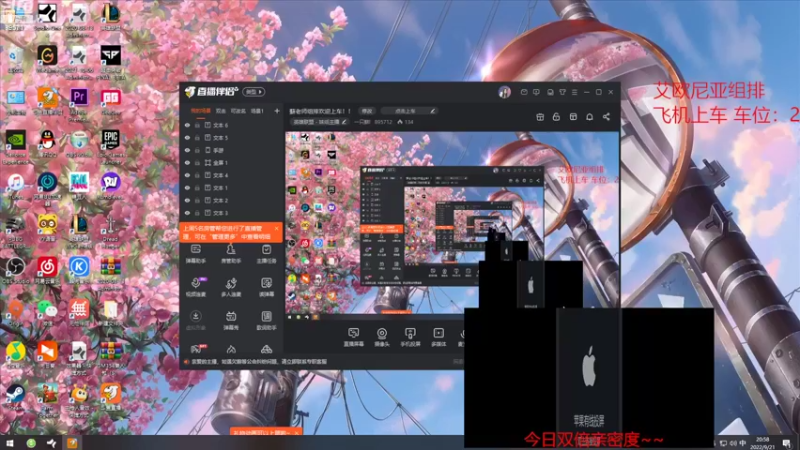Hide the 文本 1 layer
Image resolution: width=800 pixels, height=450 pixels.
click(187, 188)
